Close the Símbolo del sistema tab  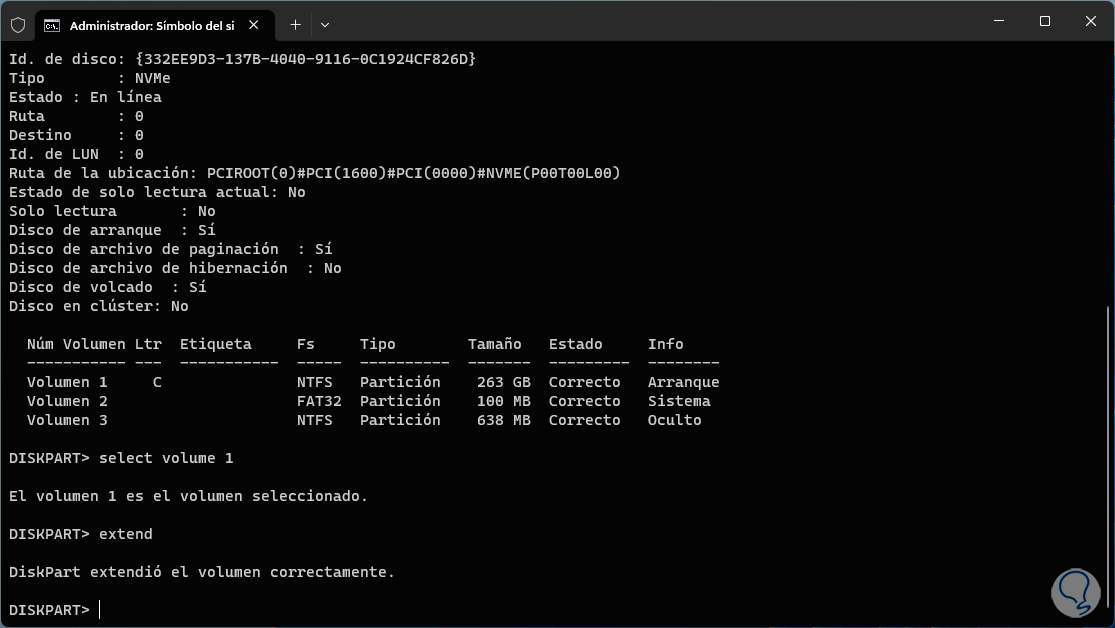tap(255, 24)
